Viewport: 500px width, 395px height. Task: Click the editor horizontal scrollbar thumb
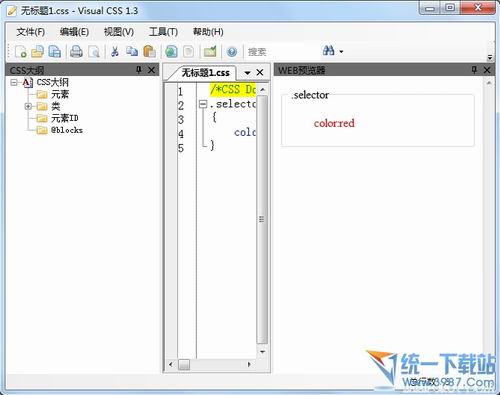pyautogui.click(x=184, y=365)
